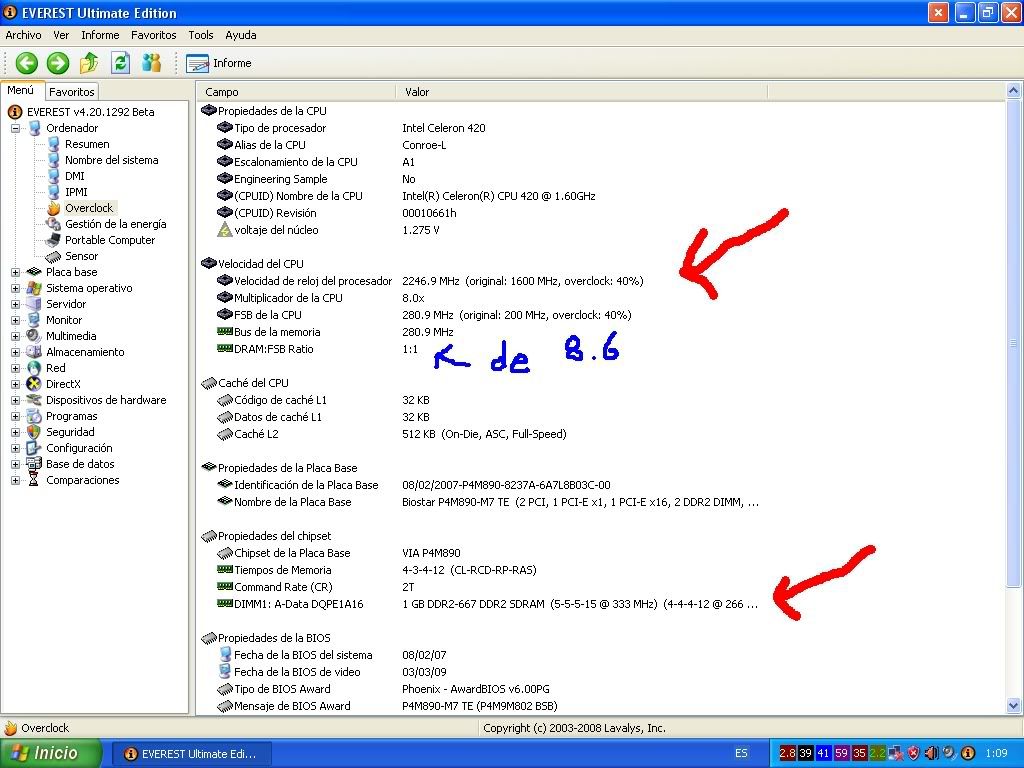Switch to the Menú tab

pos(21,90)
